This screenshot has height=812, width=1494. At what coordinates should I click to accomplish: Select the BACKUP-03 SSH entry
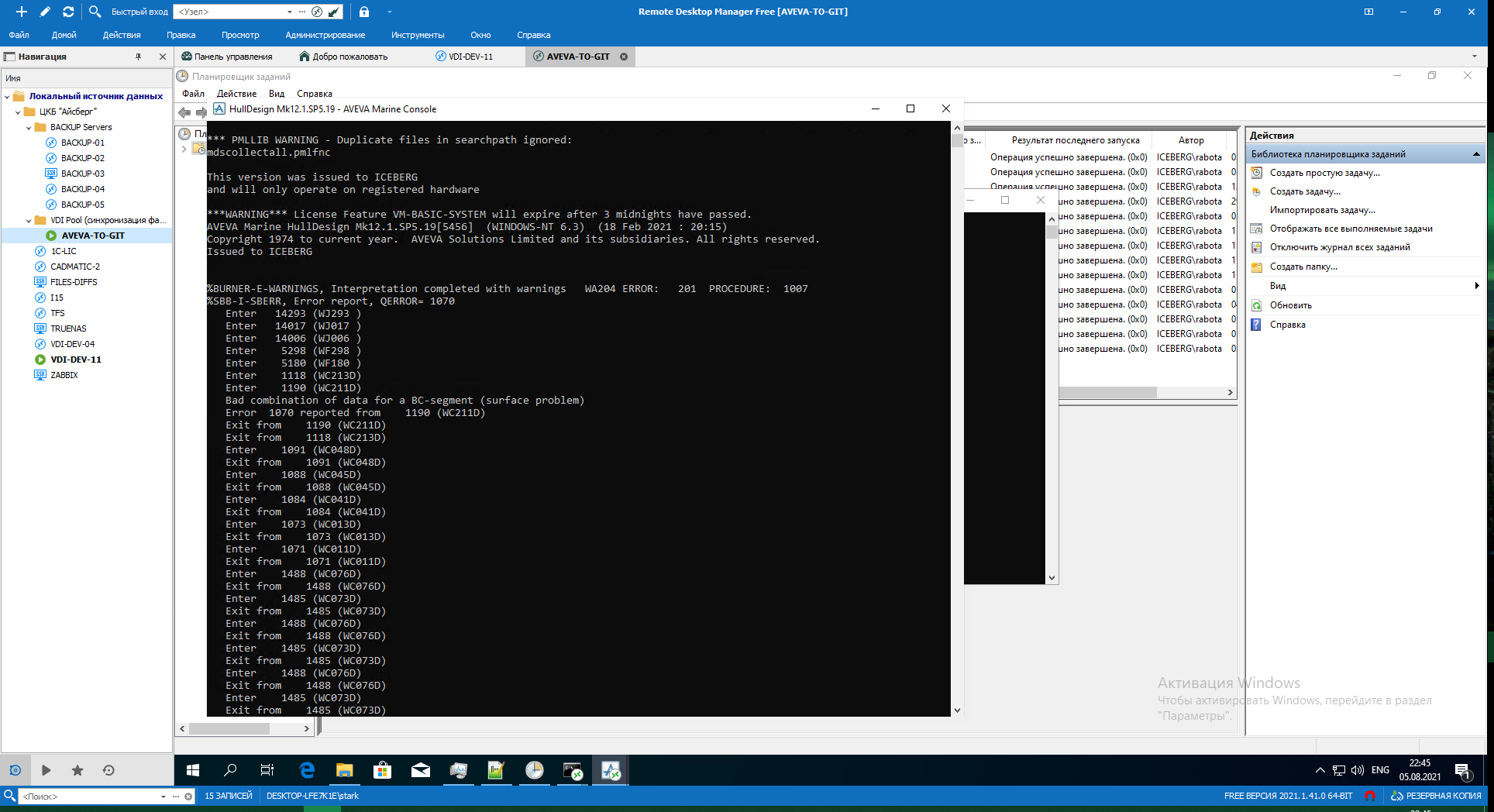point(83,174)
